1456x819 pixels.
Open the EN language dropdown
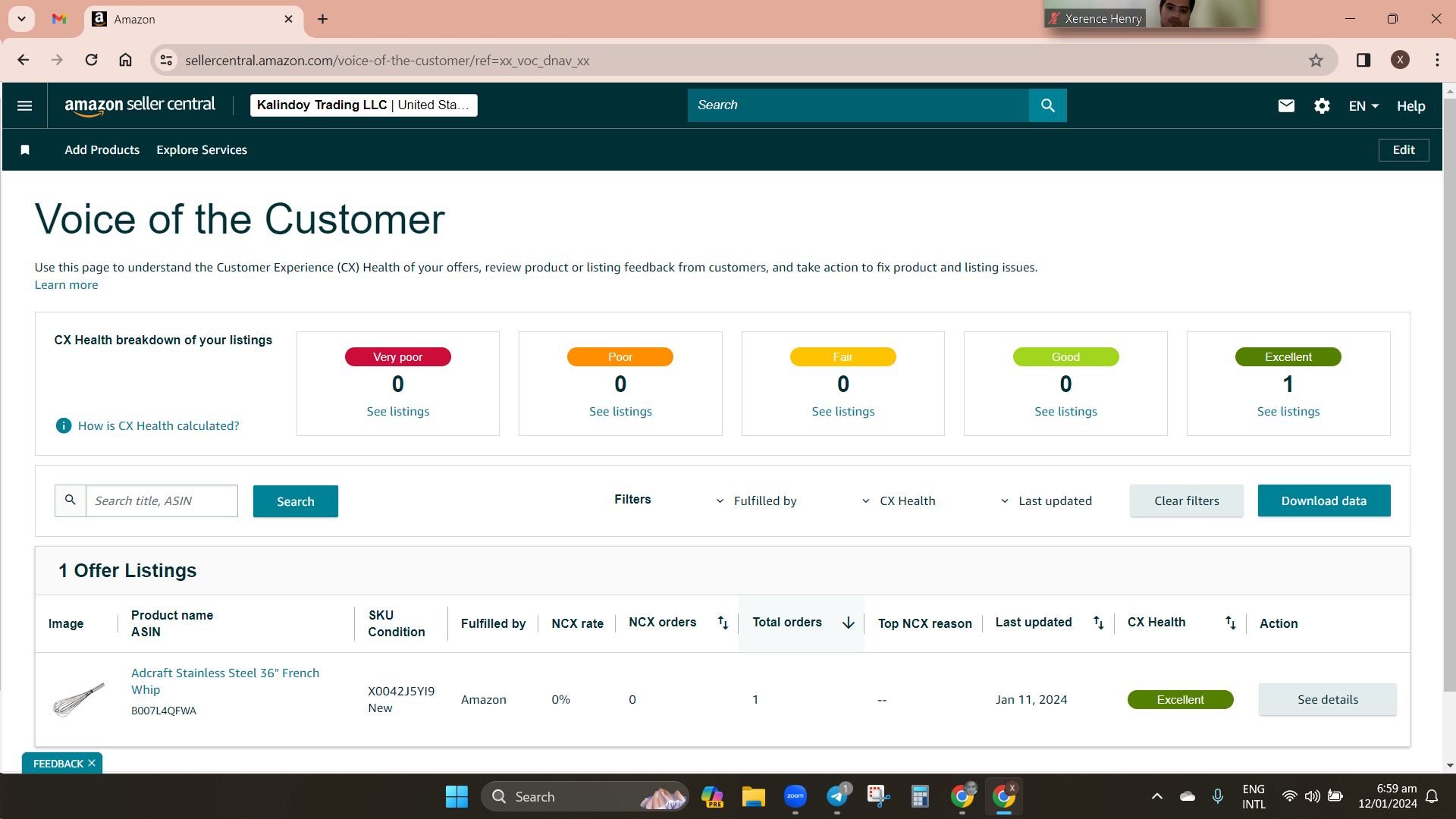point(1363,106)
